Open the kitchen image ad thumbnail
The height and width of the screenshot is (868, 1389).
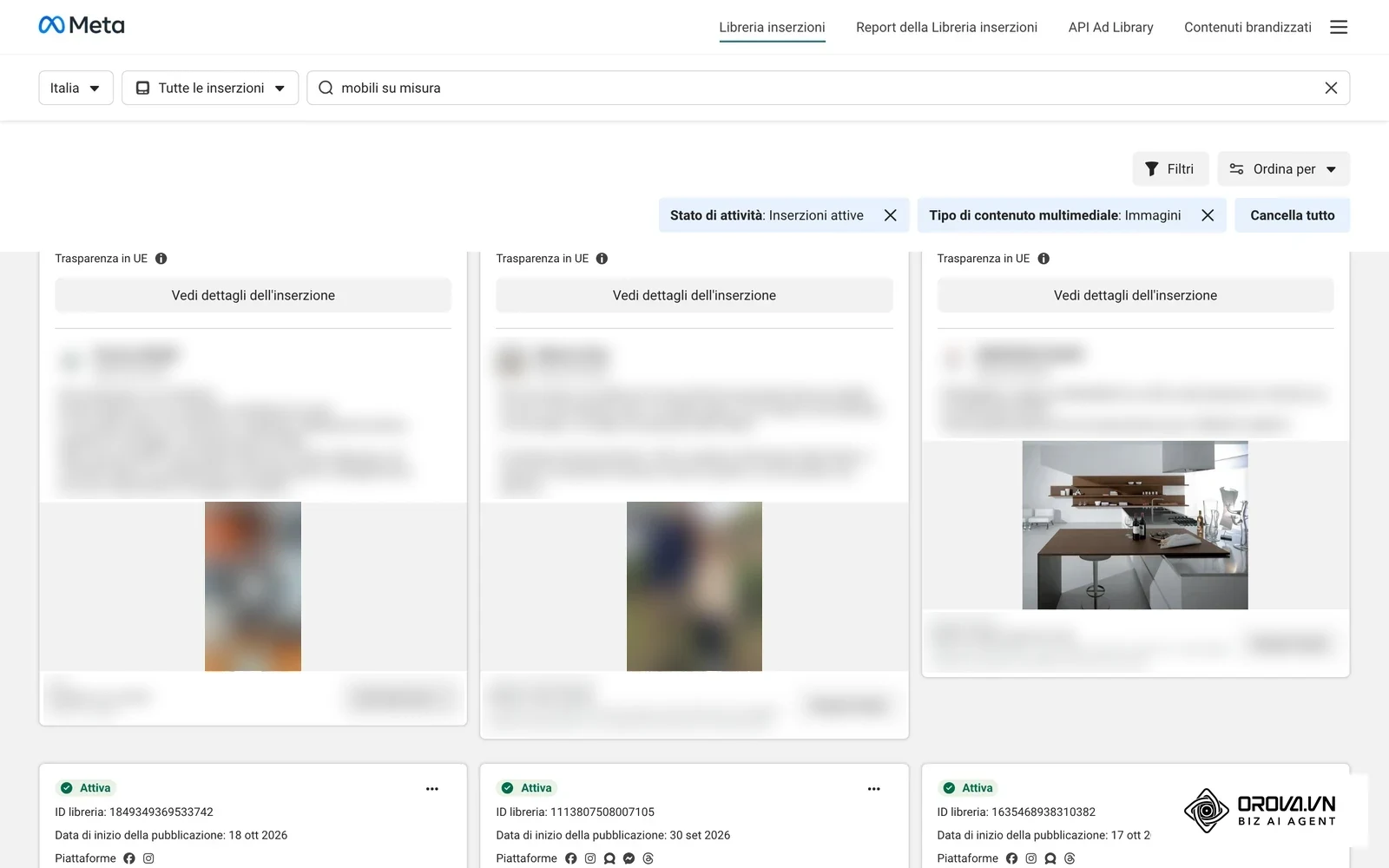pos(1135,525)
